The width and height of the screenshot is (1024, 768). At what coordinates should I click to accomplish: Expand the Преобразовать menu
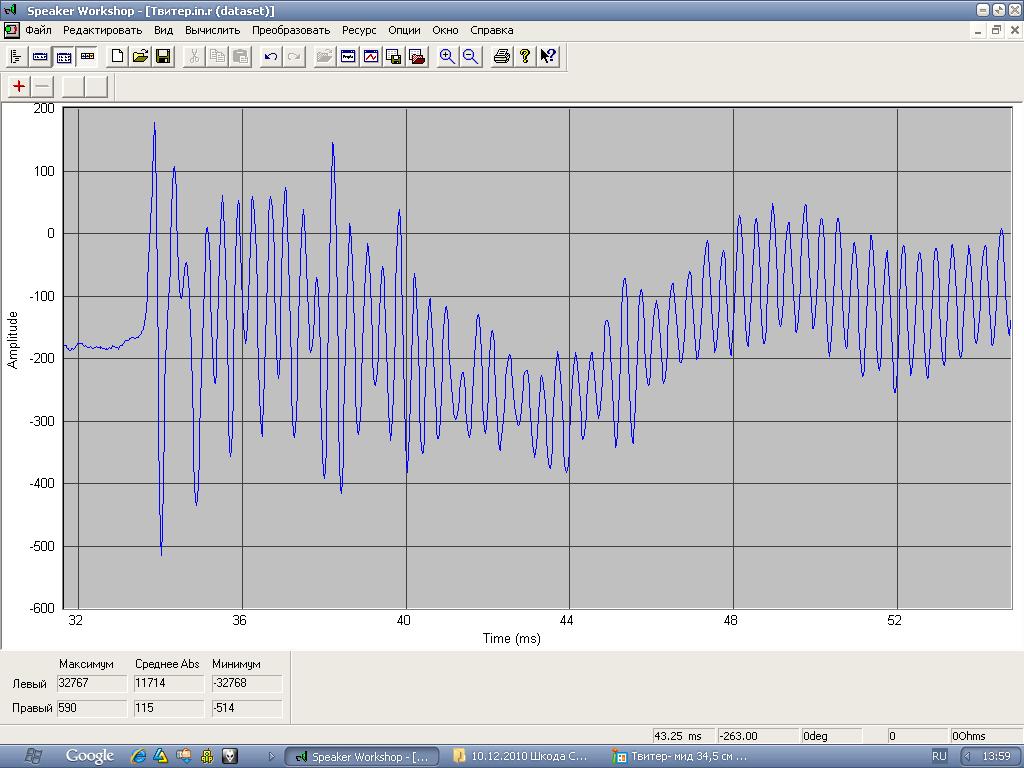291,30
